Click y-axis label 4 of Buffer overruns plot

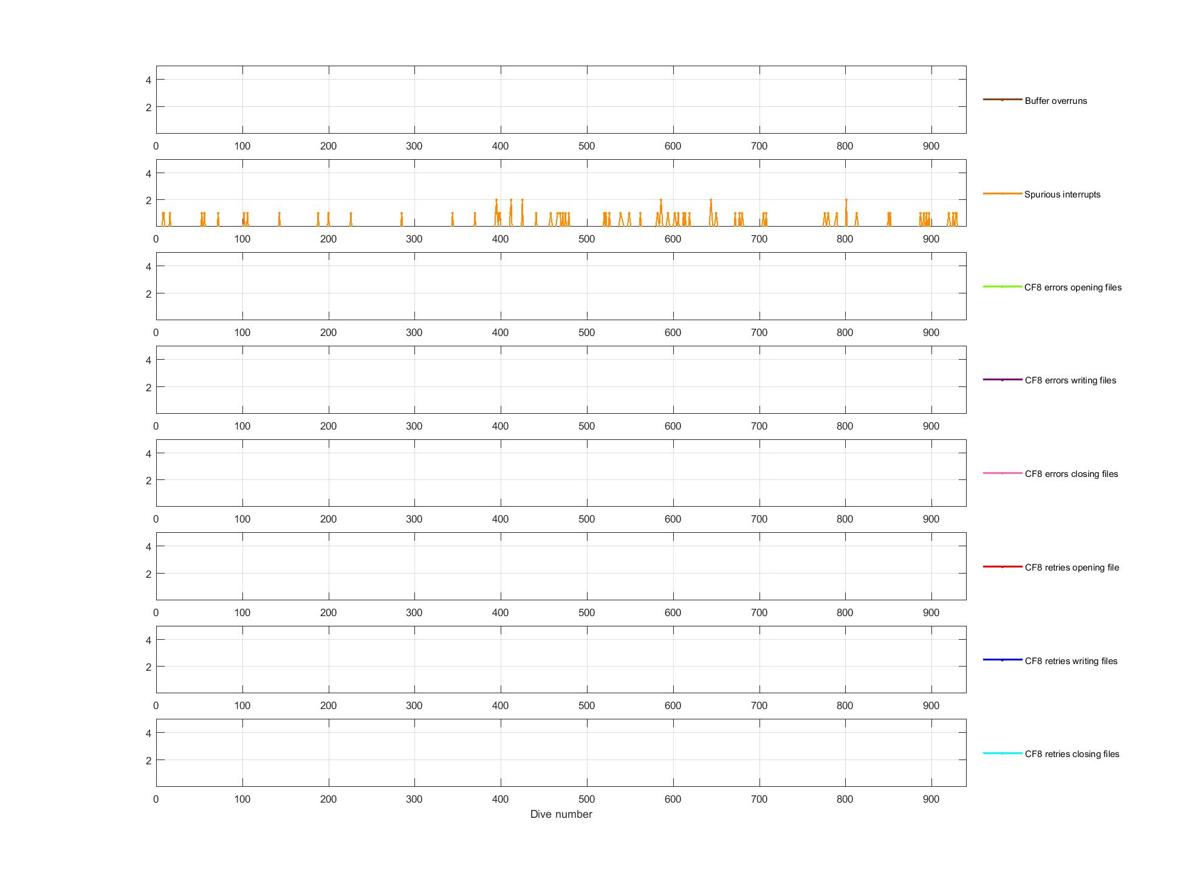pyautogui.click(x=147, y=80)
